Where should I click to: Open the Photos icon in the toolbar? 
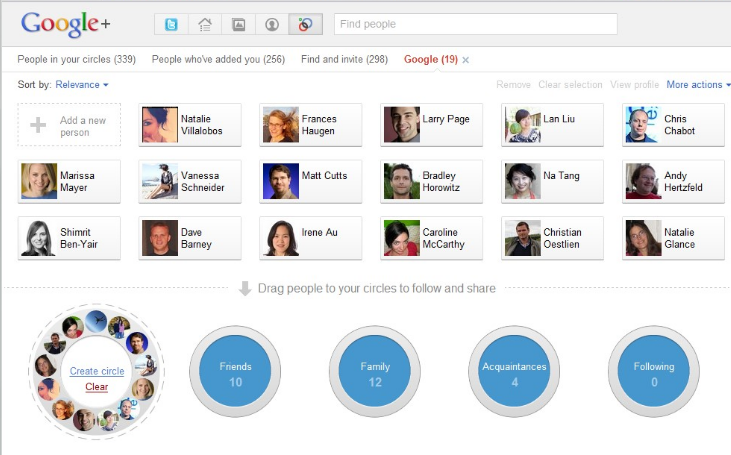[237, 24]
